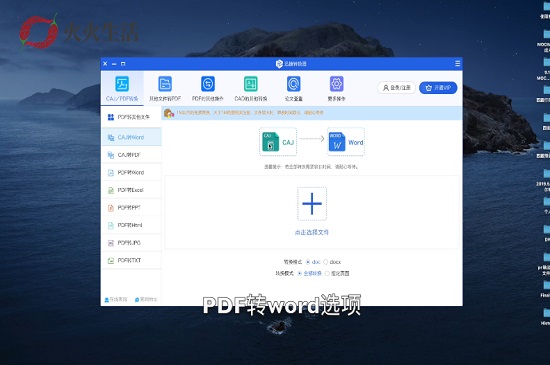Click the plus box to add a file
The image size is (550, 365).
(x=312, y=204)
